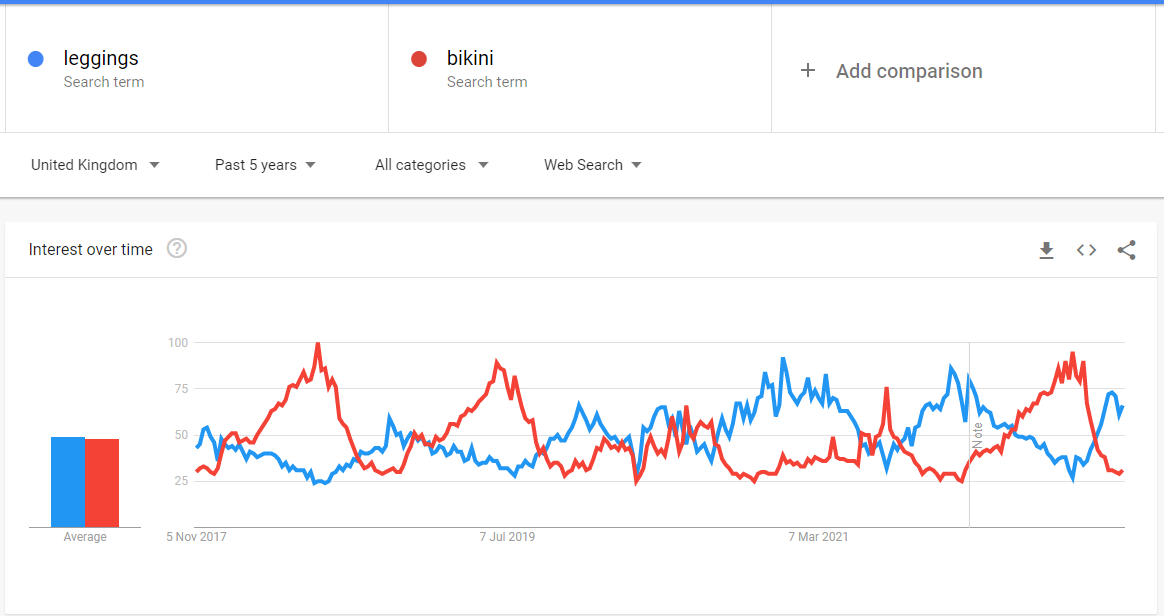Click the red dot beside bikini
The height and width of the screenshot is (616, 1164).
419,59
